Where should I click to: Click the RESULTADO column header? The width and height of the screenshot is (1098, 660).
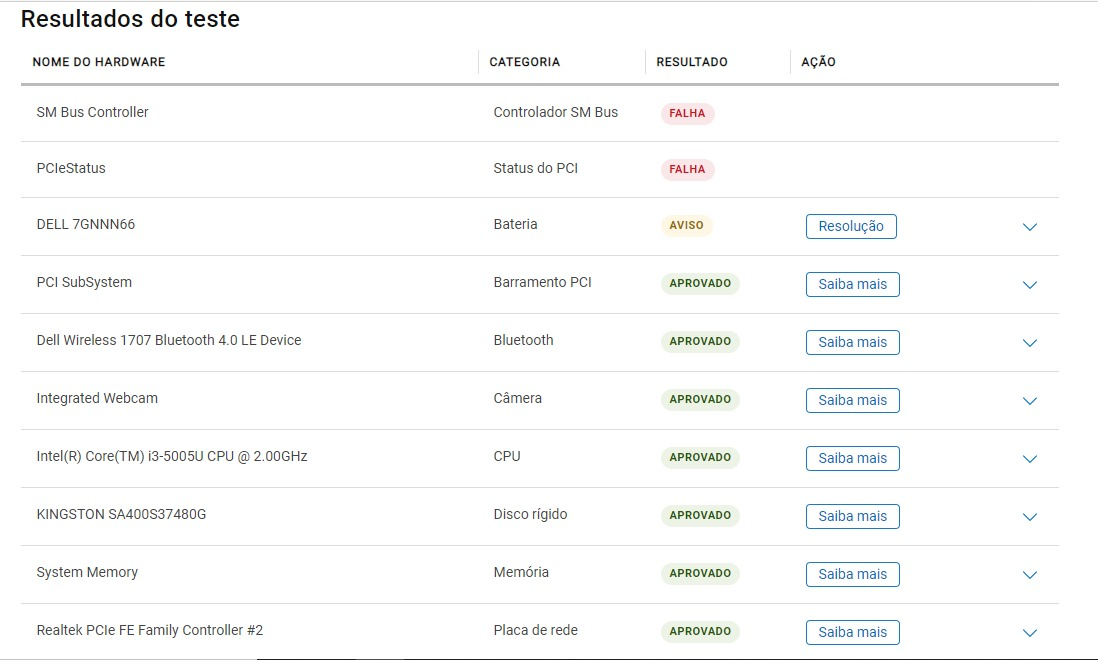pyautogui.click(x=692, y=62)
